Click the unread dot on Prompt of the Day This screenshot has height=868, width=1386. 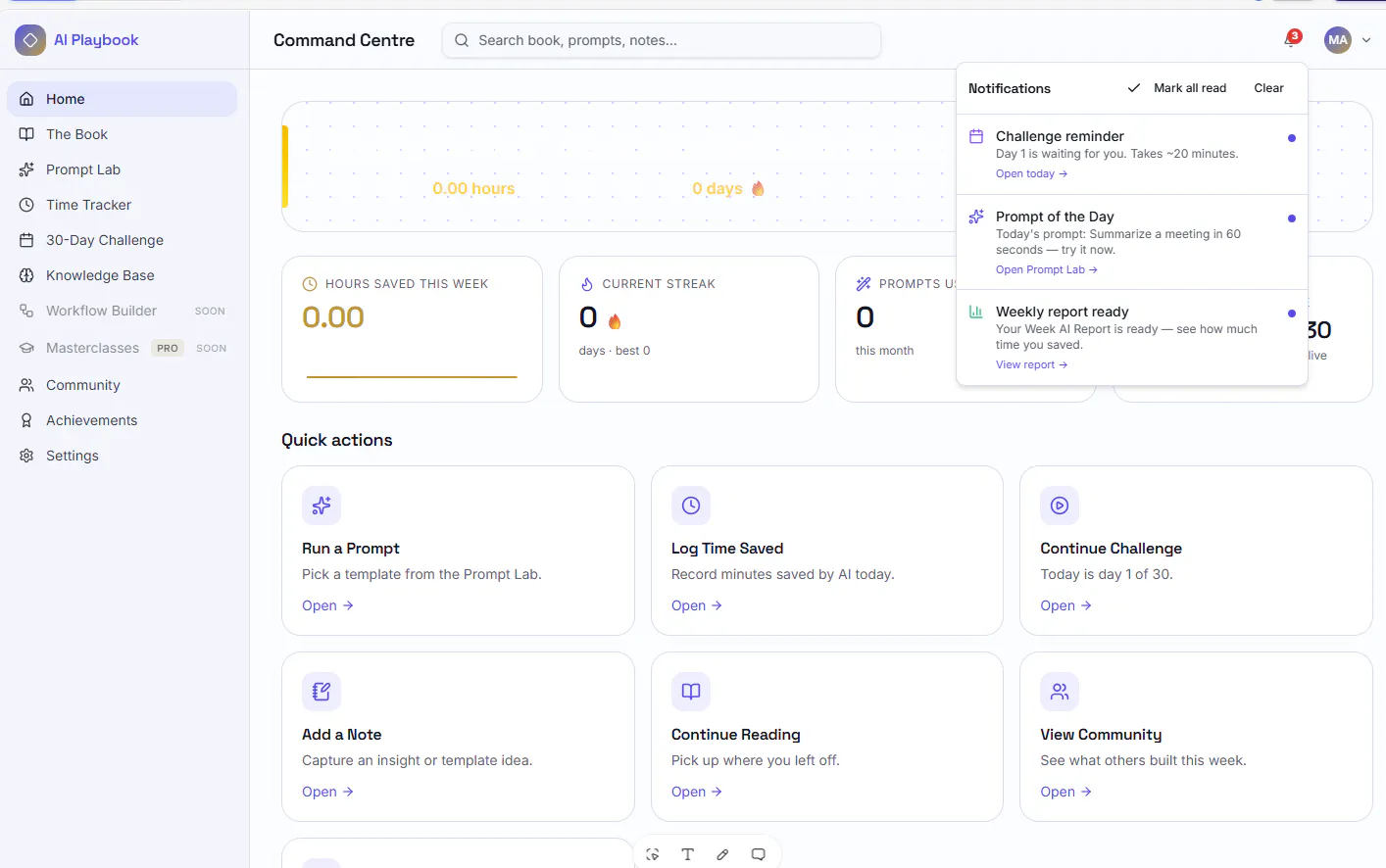point(1292,218)
